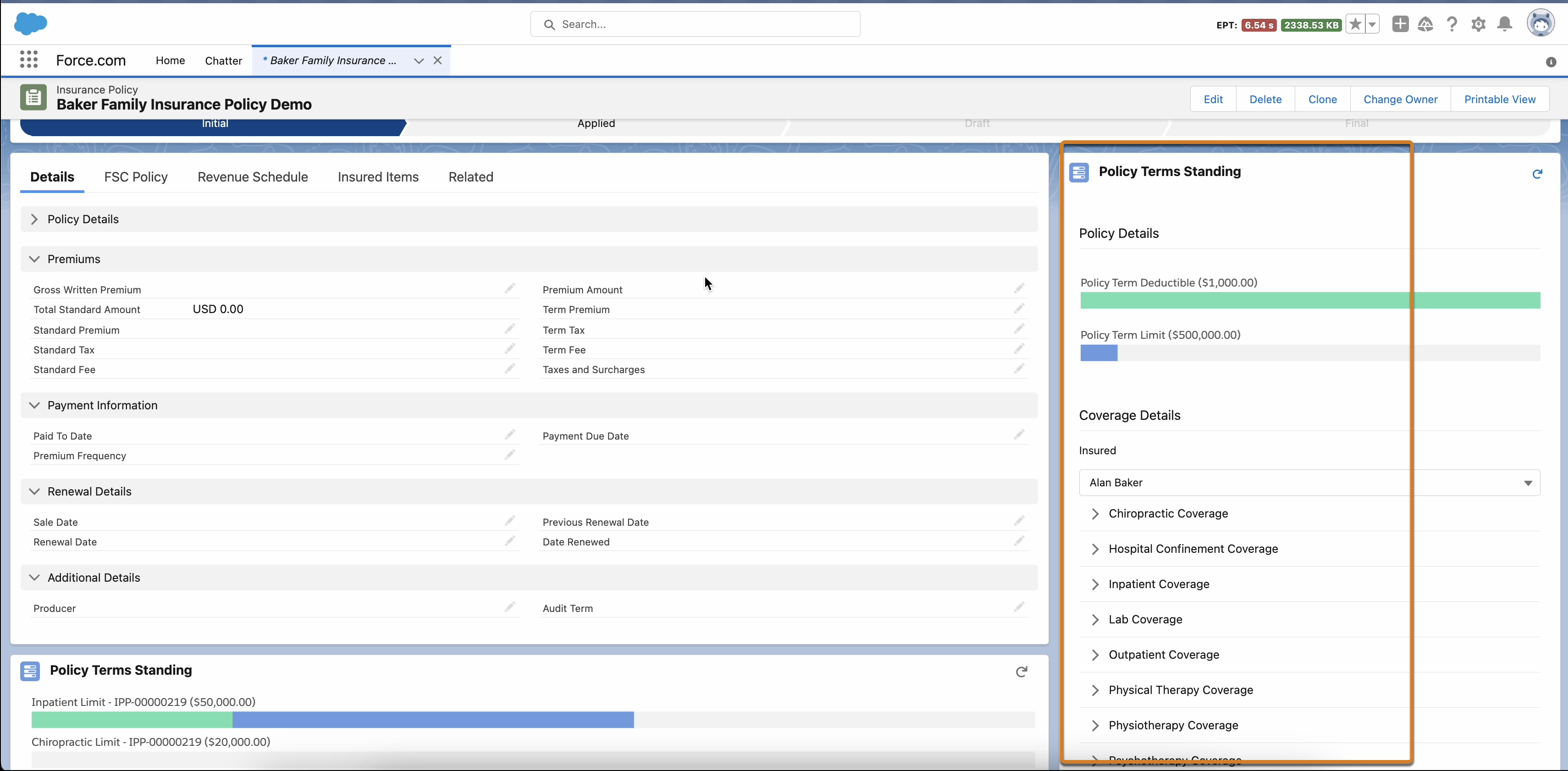Open the Trailhead guidance icon
Screen dimensions: 1568x771
[1425, 24]
